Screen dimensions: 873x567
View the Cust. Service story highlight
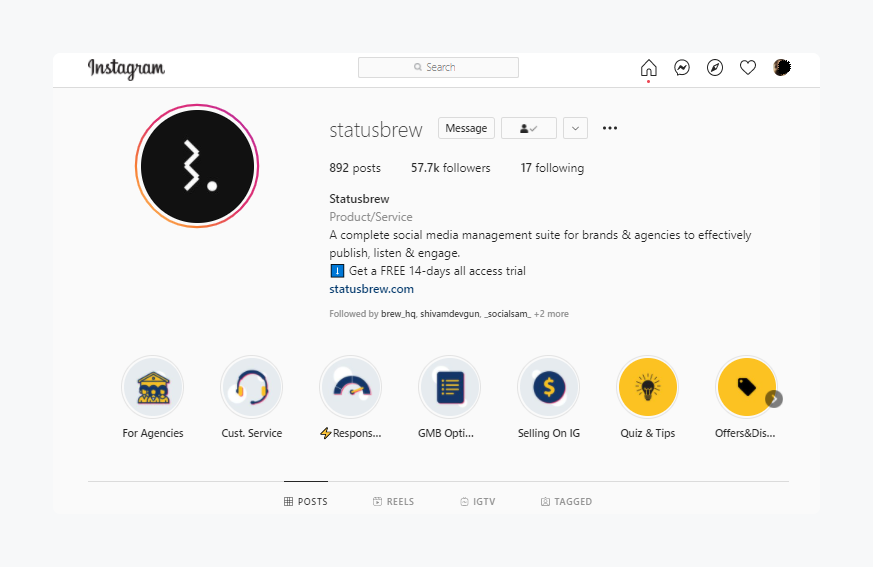[x=252, y=387]
